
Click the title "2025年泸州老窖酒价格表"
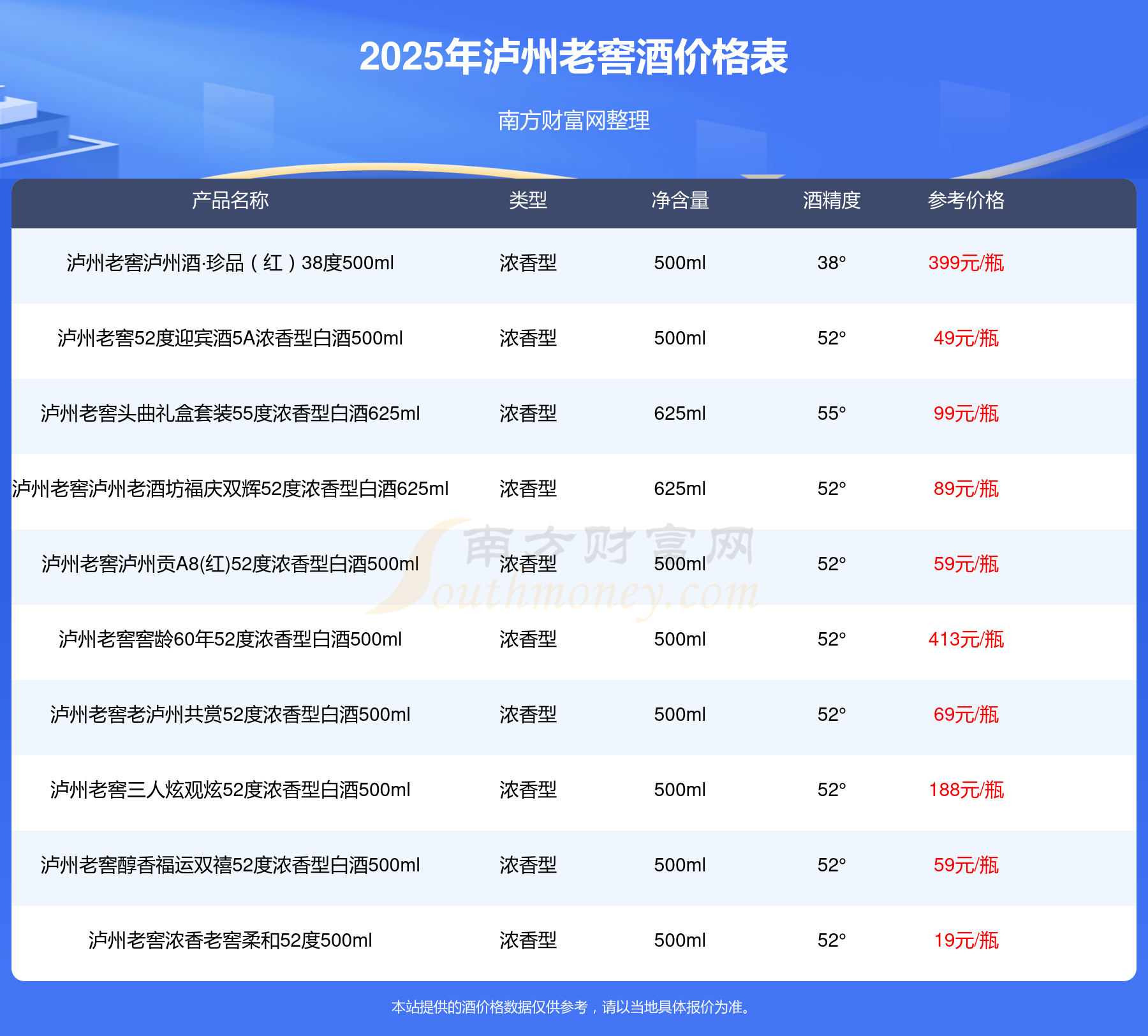[x=574, y=57]
